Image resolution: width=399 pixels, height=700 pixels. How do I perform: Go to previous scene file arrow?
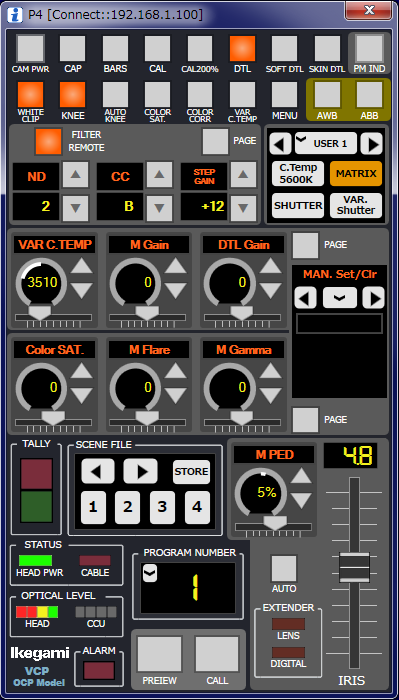98,471
